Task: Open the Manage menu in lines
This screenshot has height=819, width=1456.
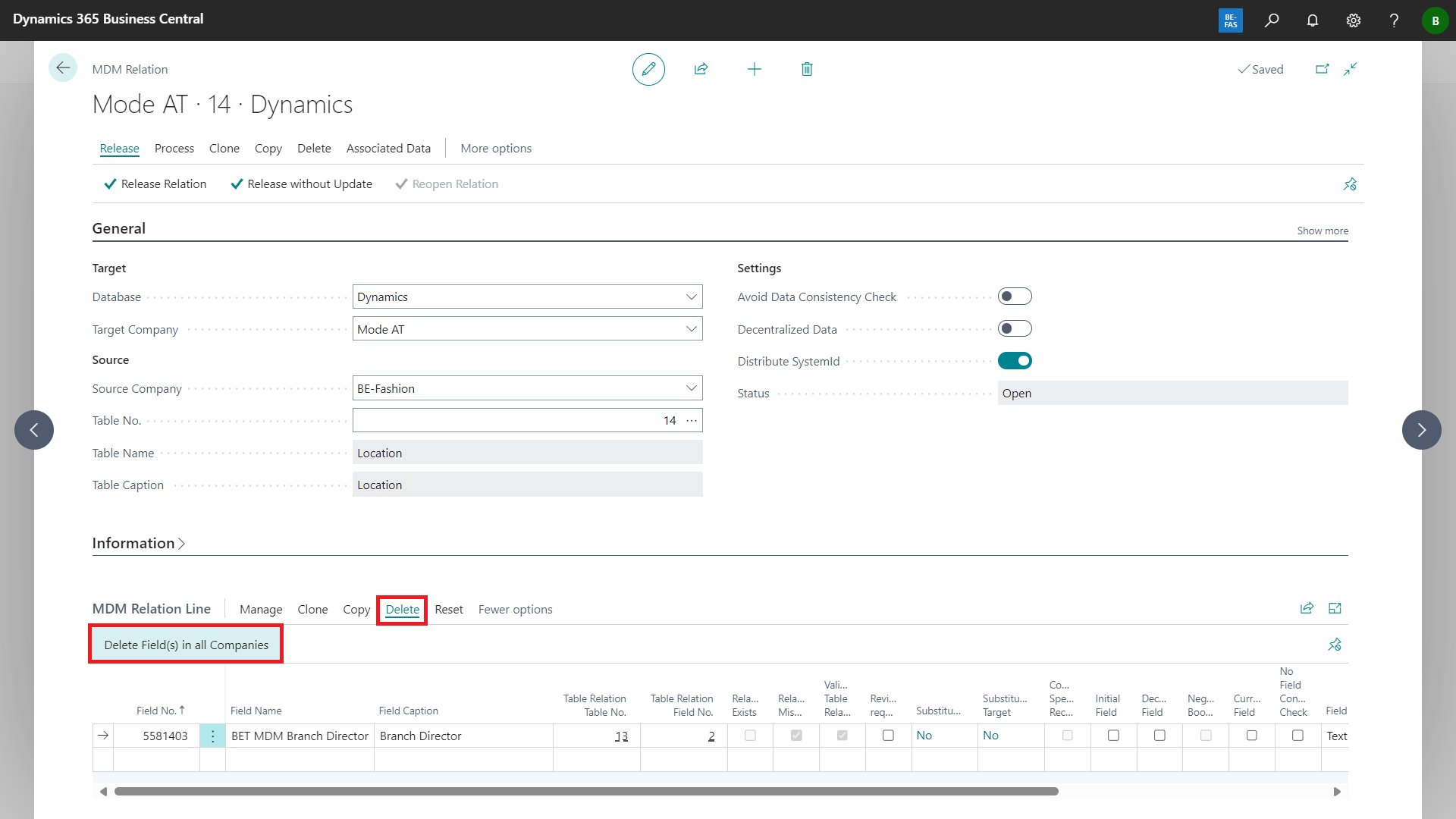Action: 261,610
